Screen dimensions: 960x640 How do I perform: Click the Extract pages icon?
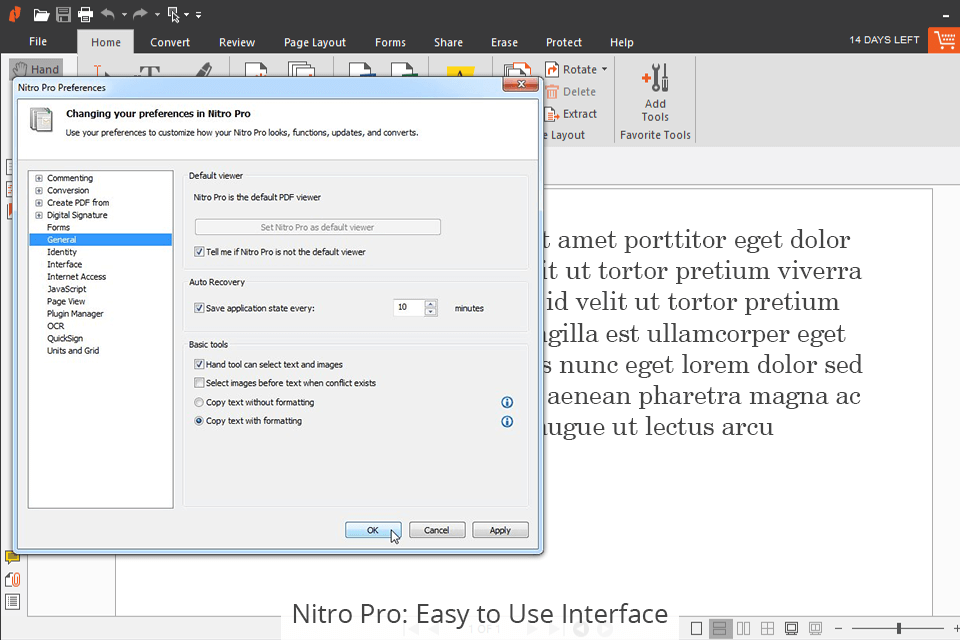(x=552, y=114)
